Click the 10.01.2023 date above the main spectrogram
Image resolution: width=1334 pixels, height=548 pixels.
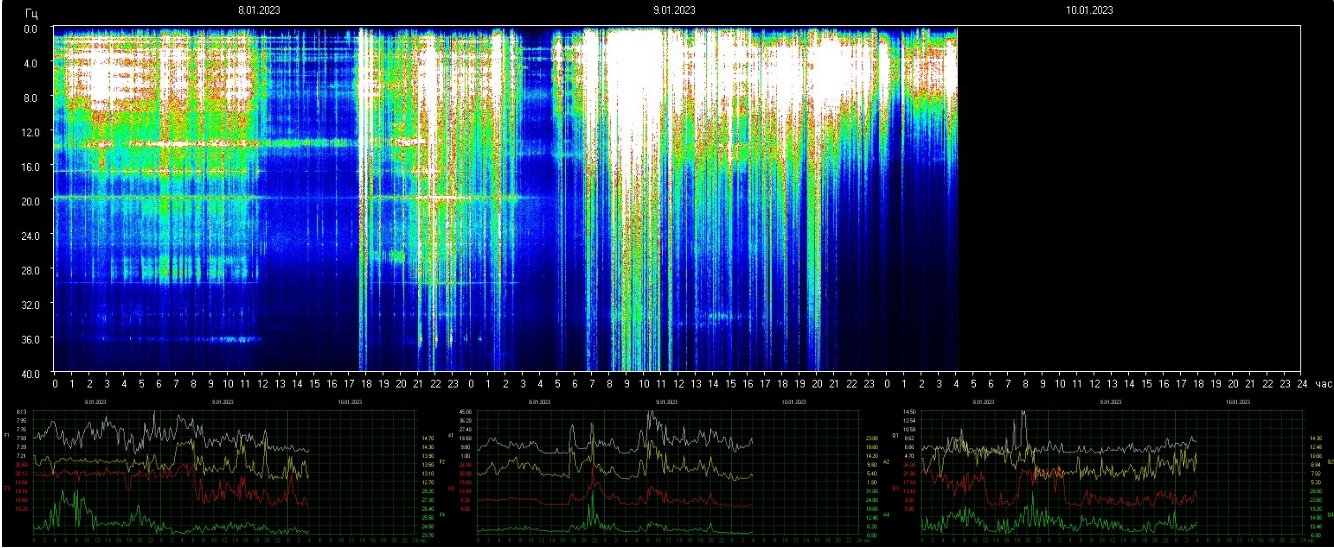(x=1089, y=9)
